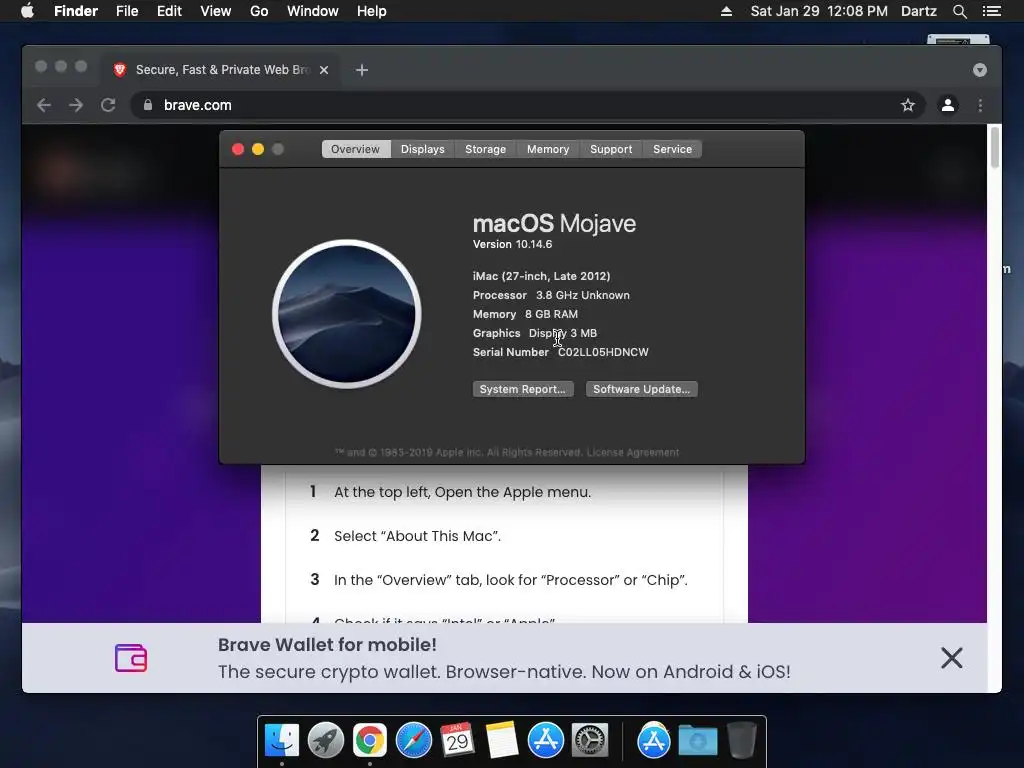Click the date and time in the menu bar

click(x=819, y=11)
